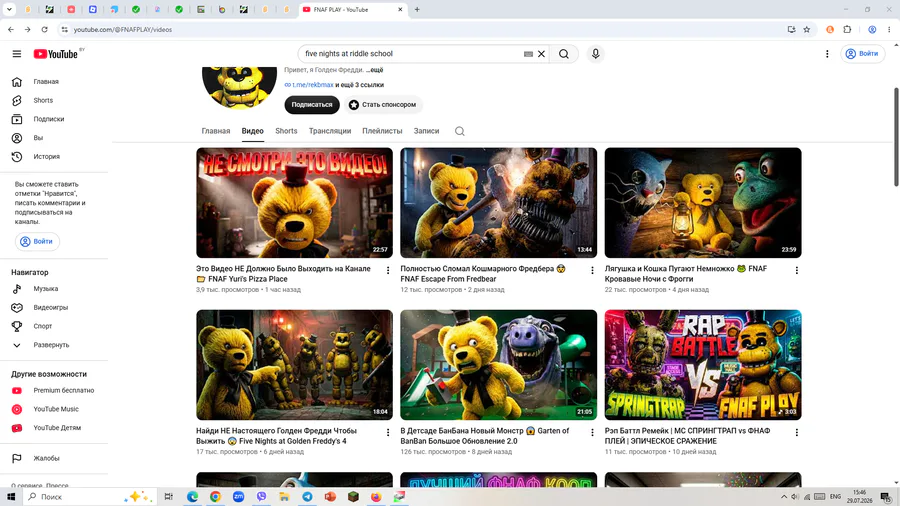Click the Подписаться button
Viewport: 900px width, 506px height.
point(312,105)
